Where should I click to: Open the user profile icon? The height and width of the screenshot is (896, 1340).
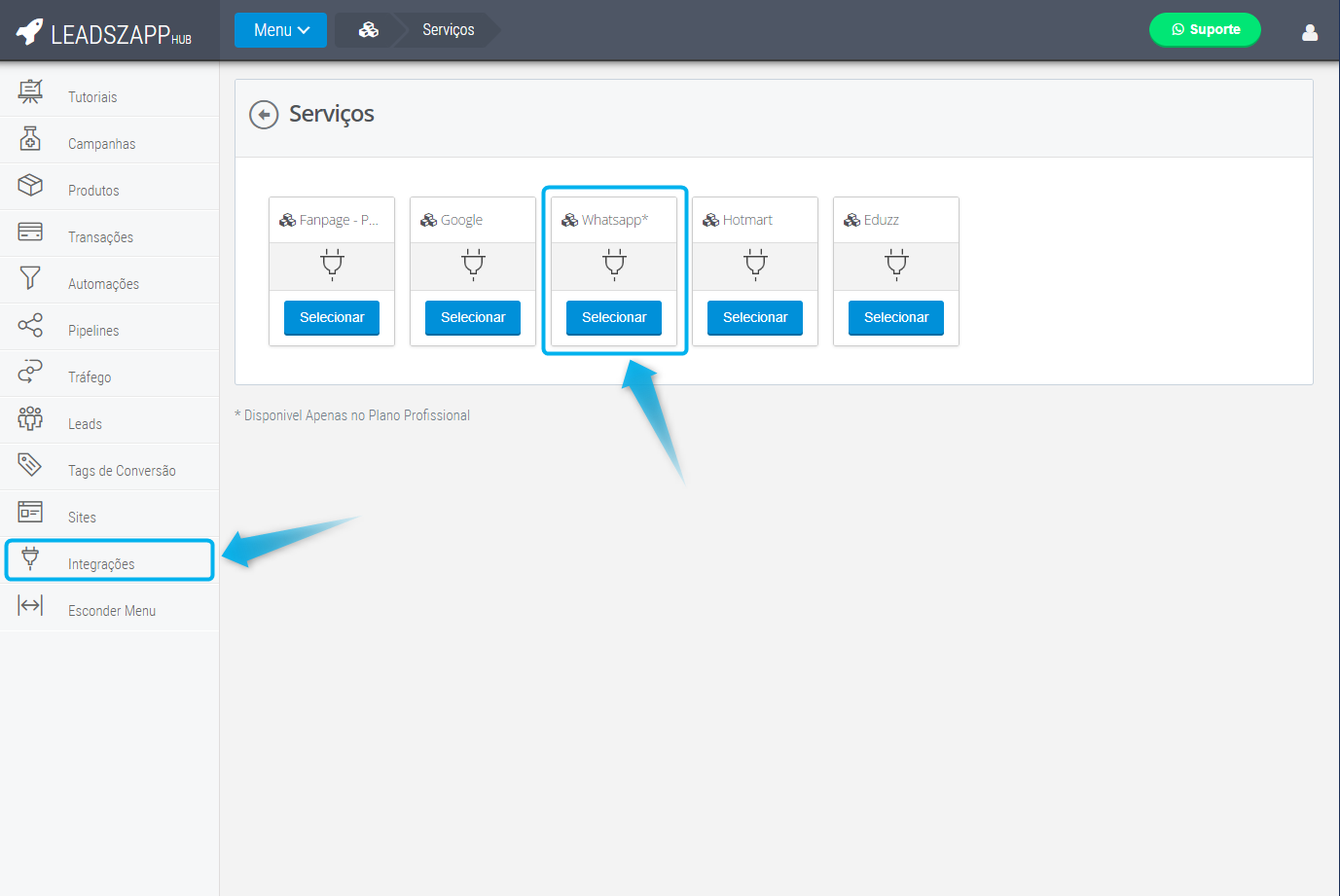click(1310, 32)
